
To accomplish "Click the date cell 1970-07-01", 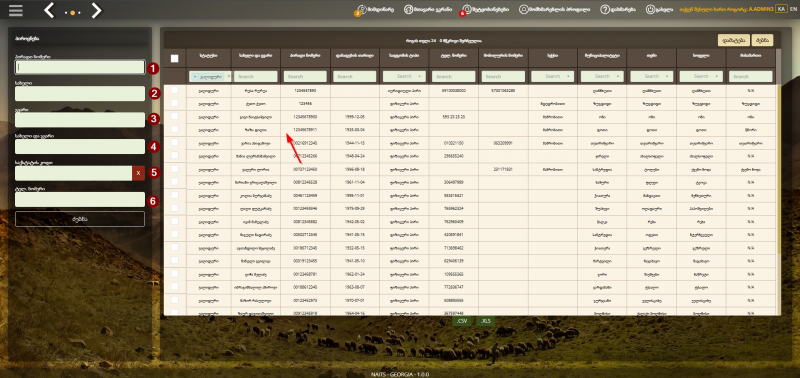I will pos(355,301).
